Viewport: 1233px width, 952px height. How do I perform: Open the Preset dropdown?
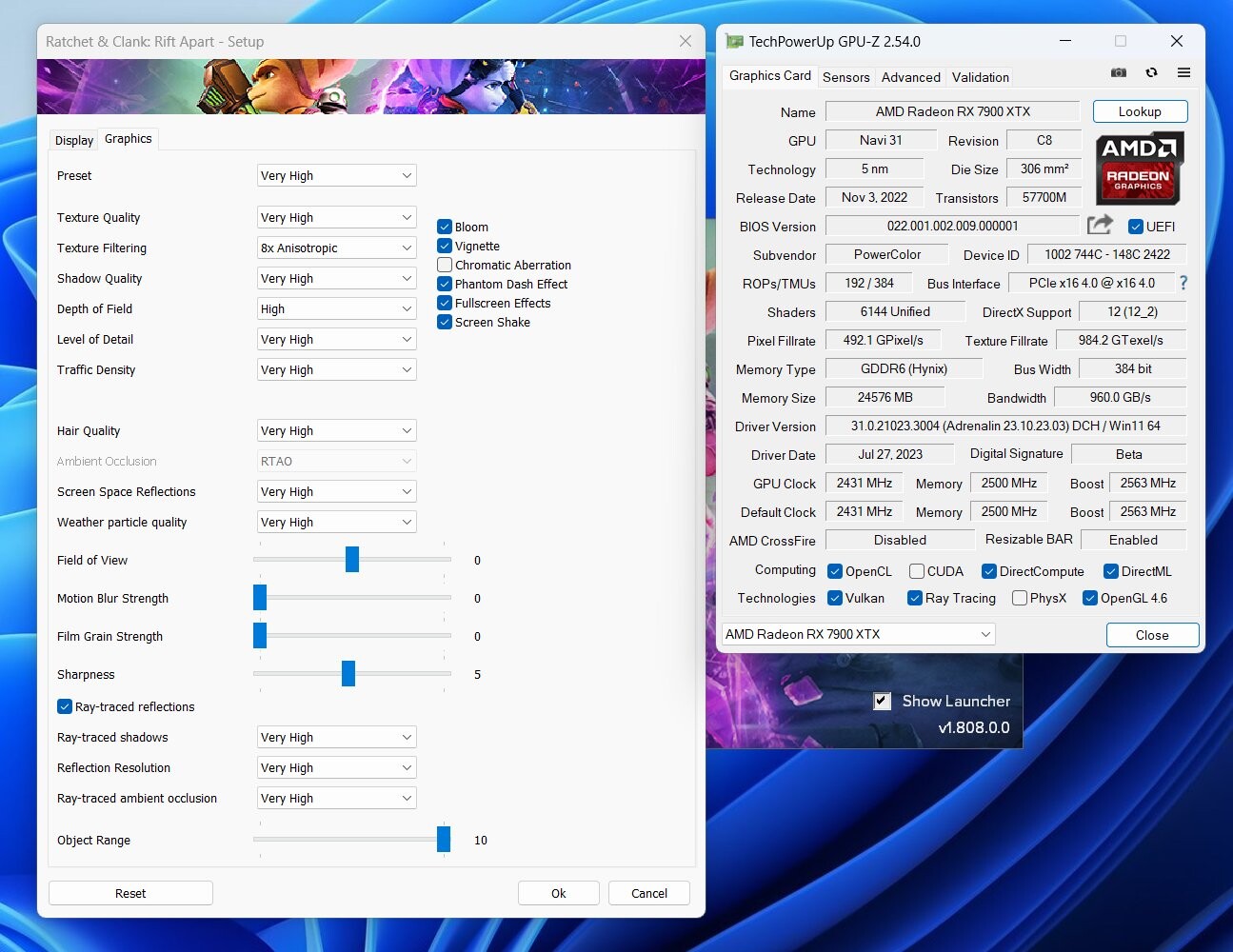tap(337, 175)
